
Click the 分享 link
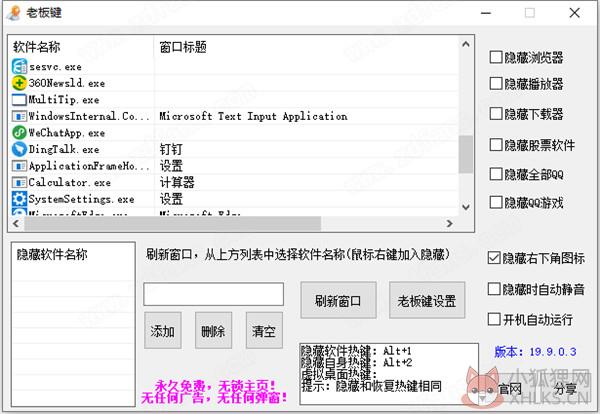(565, 389)
